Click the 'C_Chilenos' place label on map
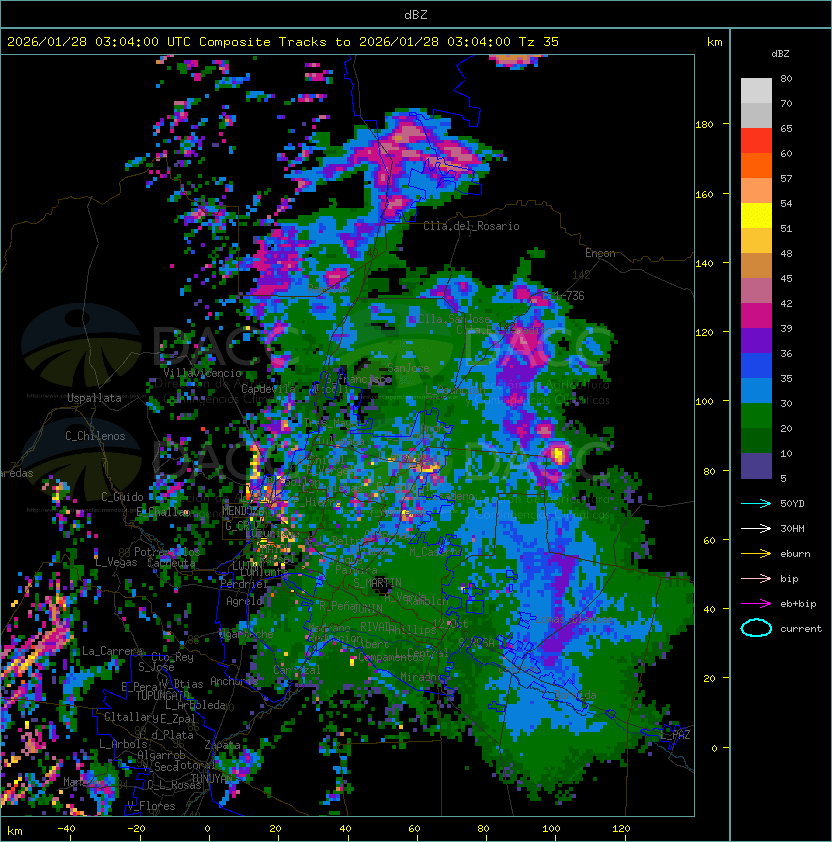The height and width of the screenshot is (842, 832). [95, 436]
